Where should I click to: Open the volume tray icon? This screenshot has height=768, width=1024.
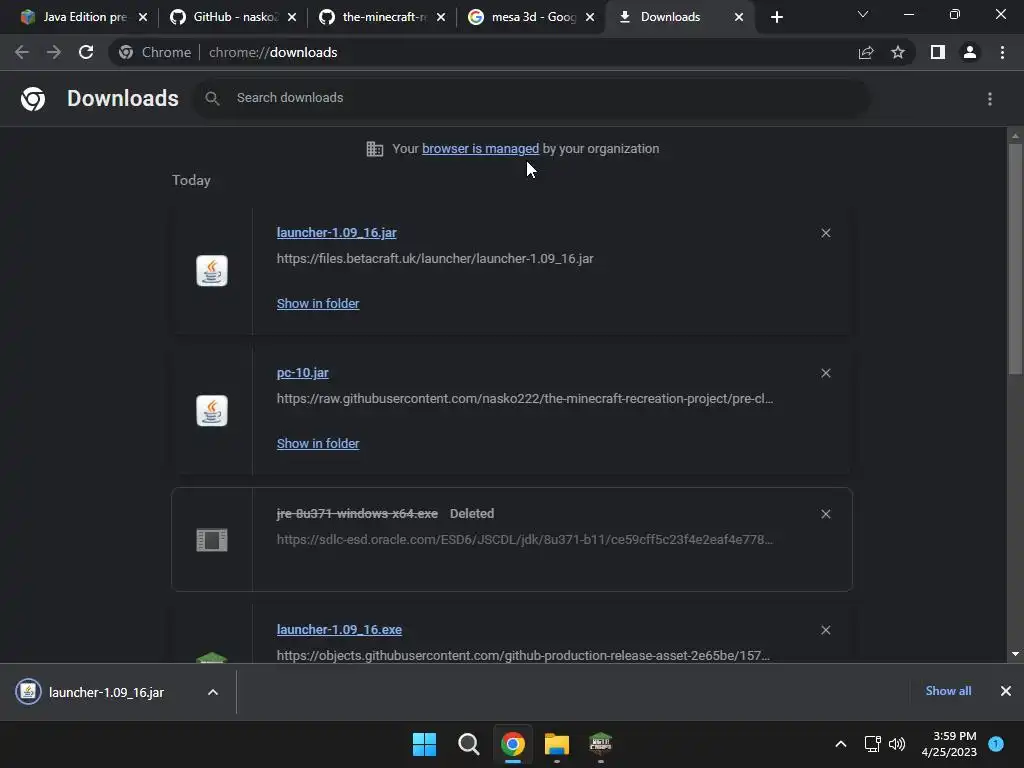(x=897, y=744)
